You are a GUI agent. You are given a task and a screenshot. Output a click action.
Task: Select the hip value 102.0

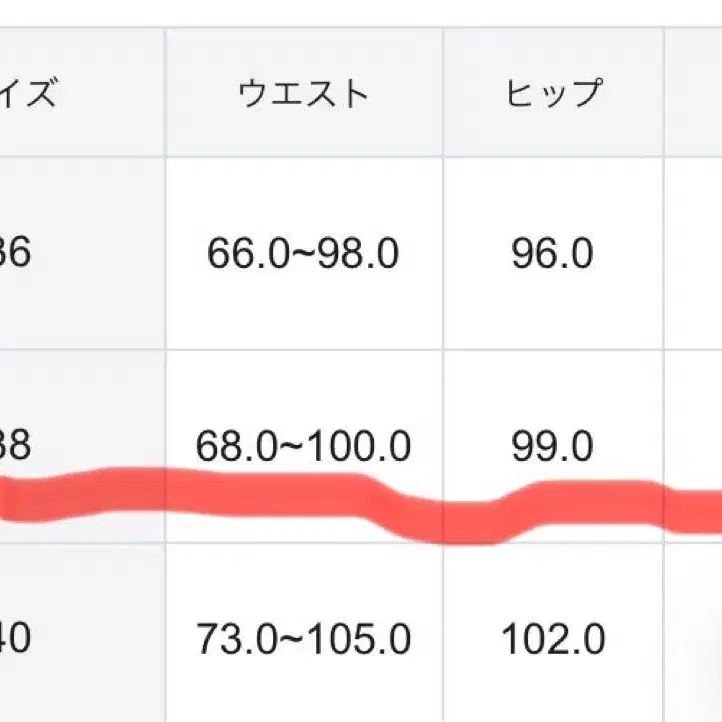[x=553, y=638]
